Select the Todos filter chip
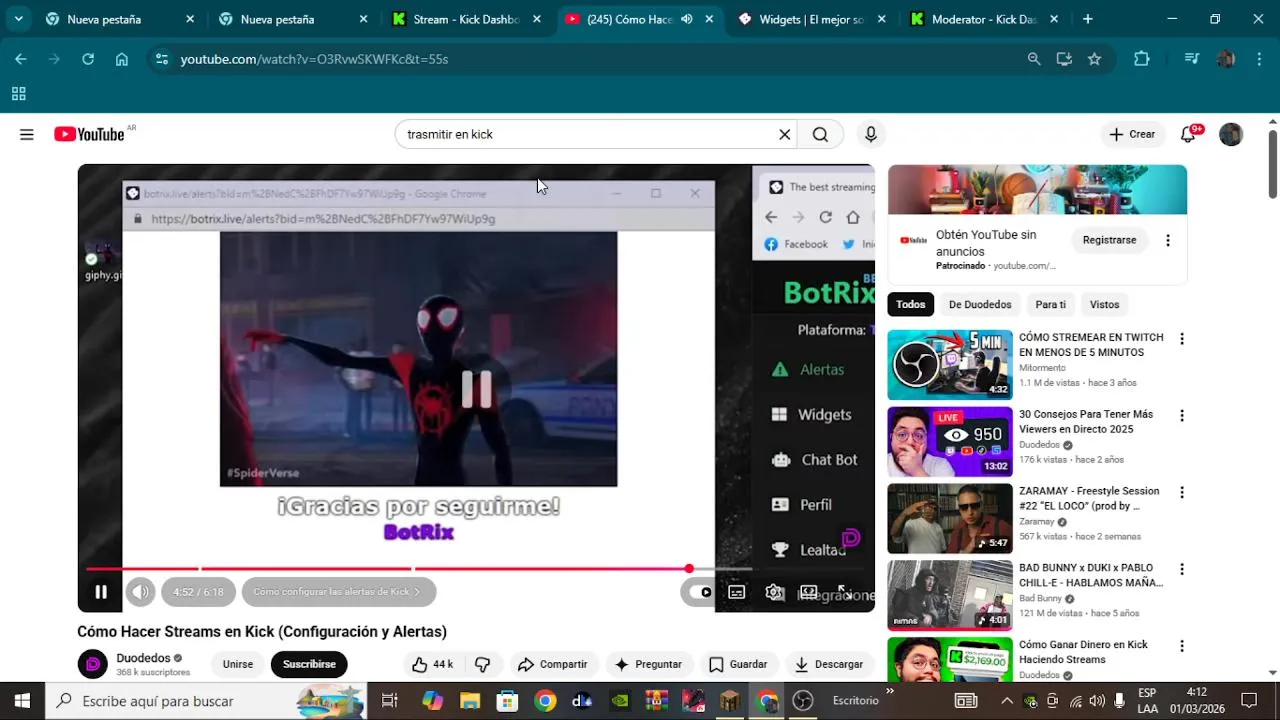1280x720 pixels. coord(911,304)
